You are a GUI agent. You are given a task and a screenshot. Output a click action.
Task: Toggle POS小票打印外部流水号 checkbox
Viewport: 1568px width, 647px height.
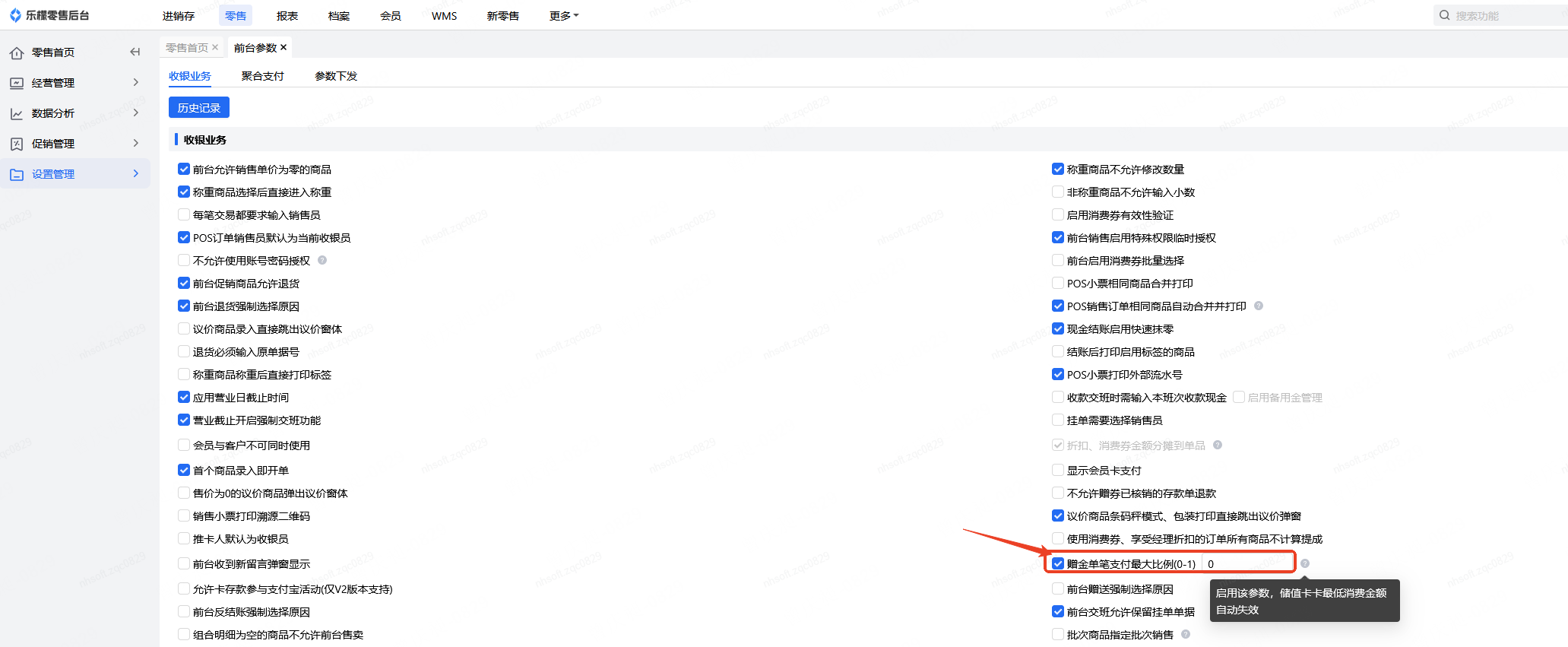coord(1058,374)
